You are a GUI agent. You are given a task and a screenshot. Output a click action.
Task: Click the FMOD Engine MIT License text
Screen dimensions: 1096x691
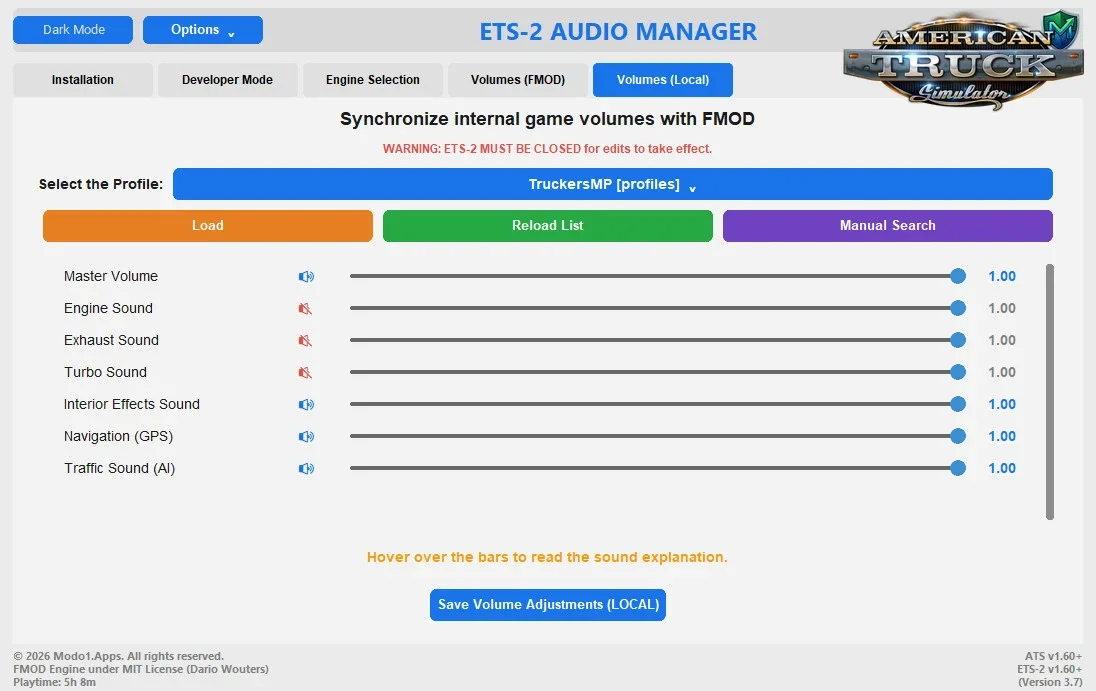tap(140, 669)
